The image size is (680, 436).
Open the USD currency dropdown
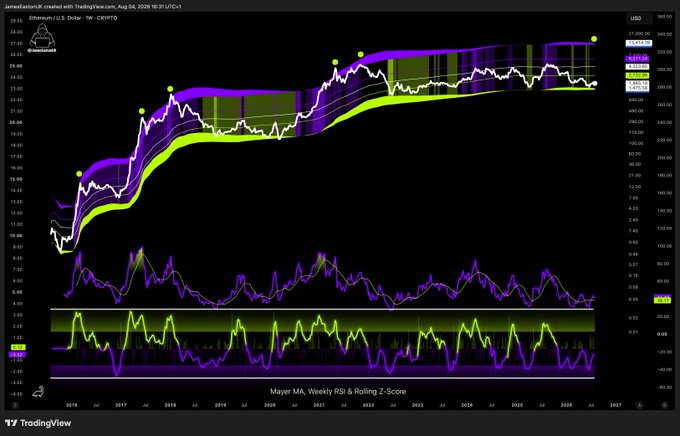click(x=638, y=18)
